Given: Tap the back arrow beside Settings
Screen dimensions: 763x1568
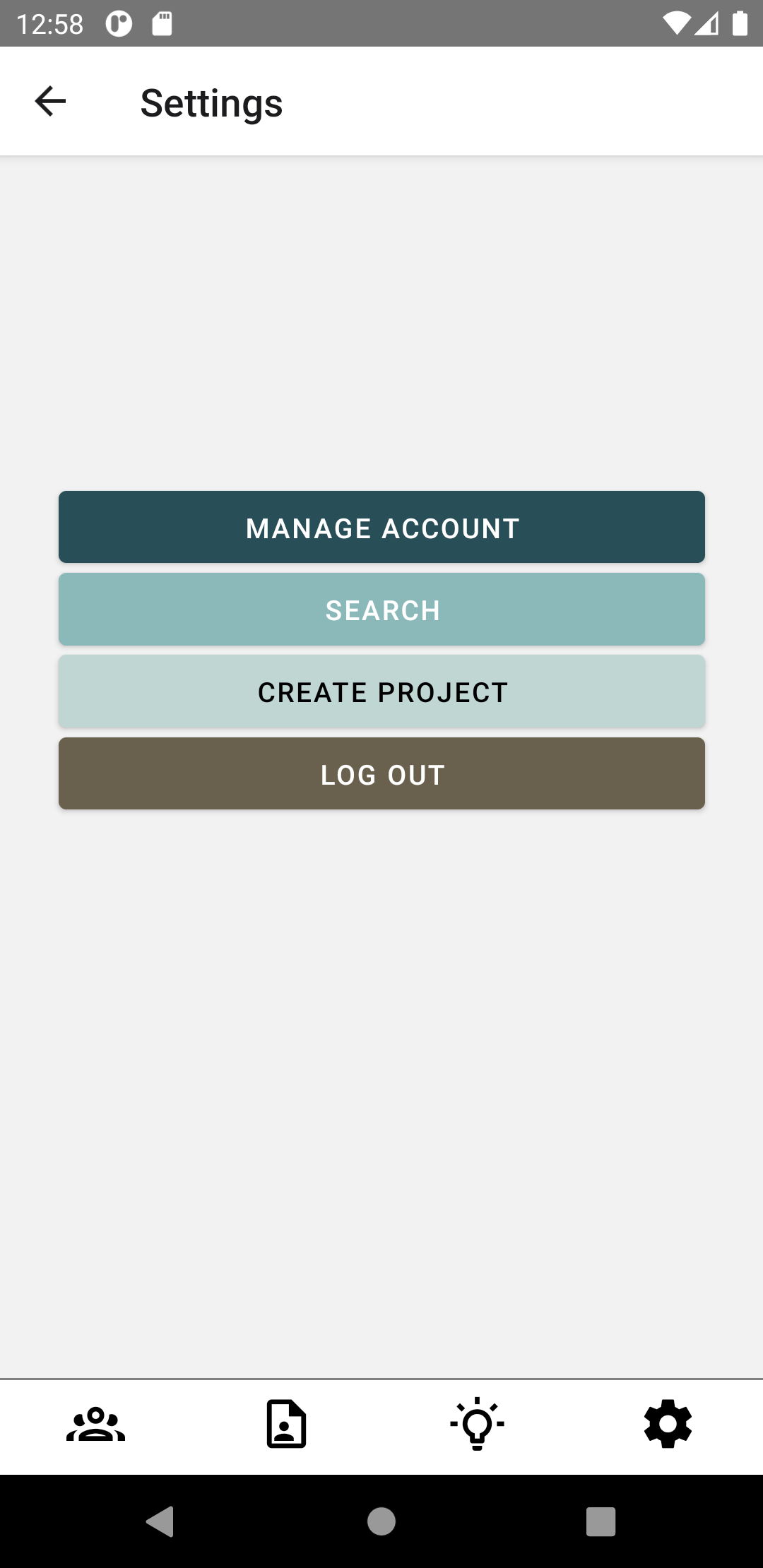Looking at the screenshot, I should [x=50, y=102].
